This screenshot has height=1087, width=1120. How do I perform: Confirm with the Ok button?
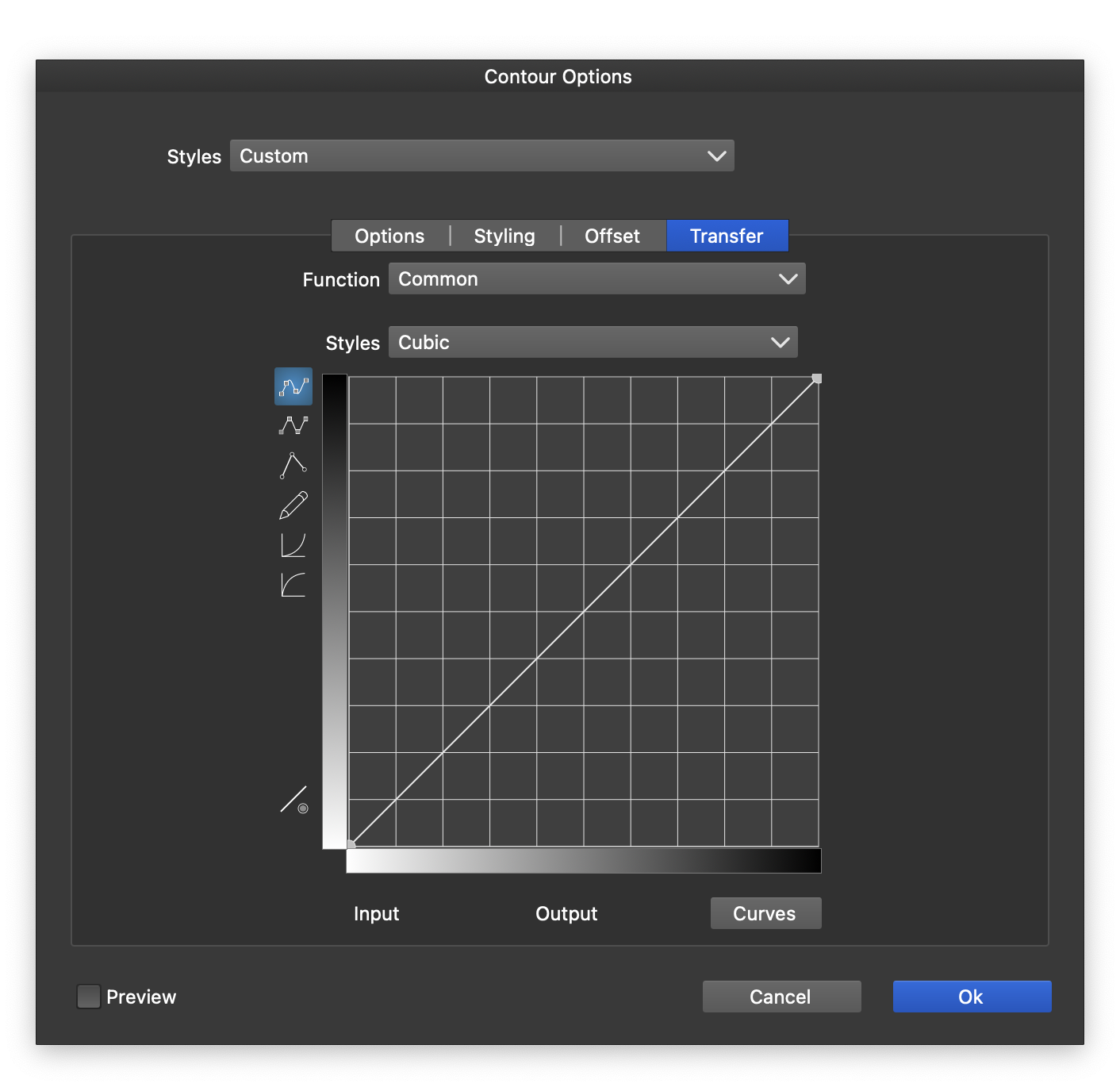click(x=972, y=997)
